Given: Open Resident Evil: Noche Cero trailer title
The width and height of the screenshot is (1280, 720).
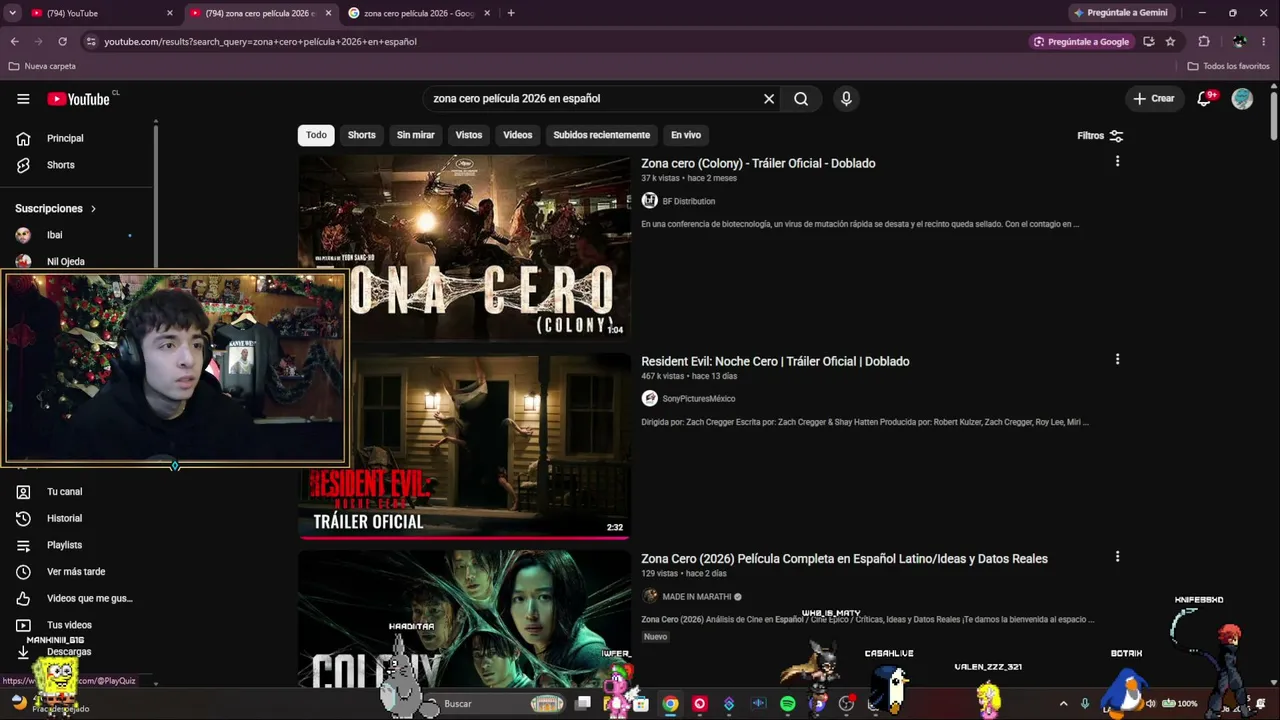Looking at the screenshot, I should (775, 361).
